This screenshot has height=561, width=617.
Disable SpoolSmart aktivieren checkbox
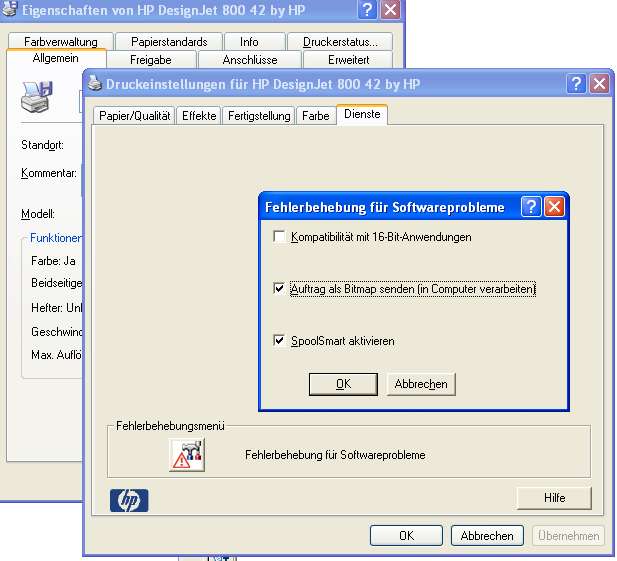point(279,340)
